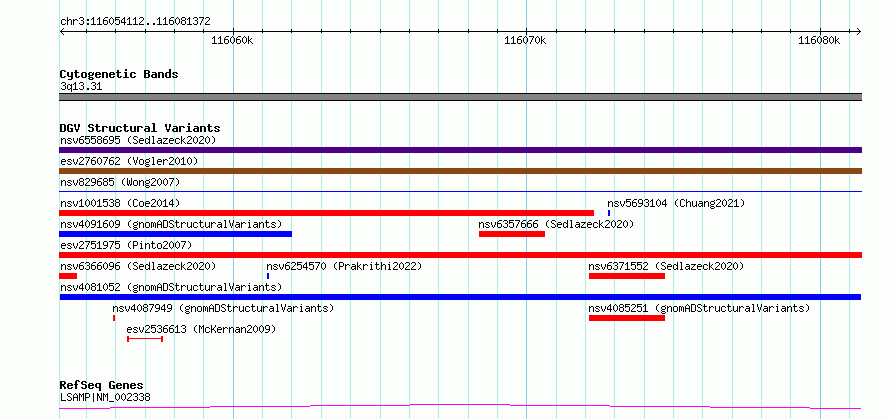
Task: Open the nsv6366096 (Sedlazeck2020) label
Action: tap(138, 266)
